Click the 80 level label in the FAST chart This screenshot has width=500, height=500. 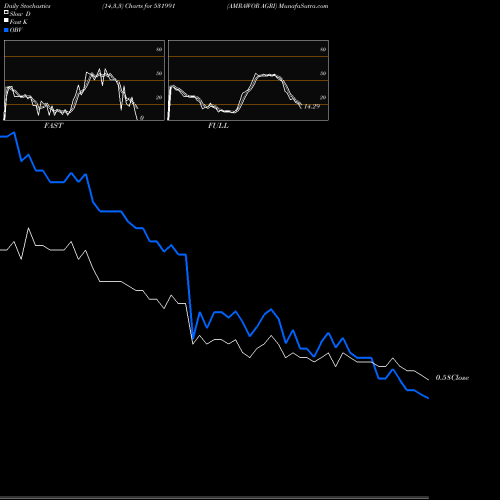point(159,49)
